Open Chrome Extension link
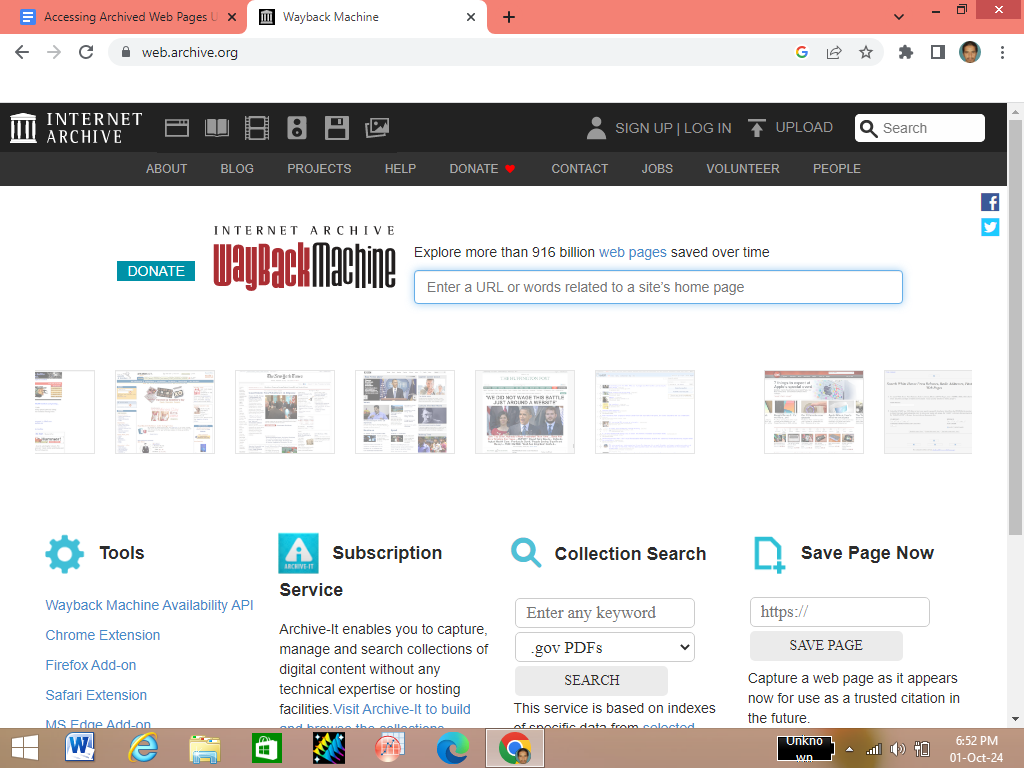Viewport: 1024px width, 768px height. (x=103, y=635)
